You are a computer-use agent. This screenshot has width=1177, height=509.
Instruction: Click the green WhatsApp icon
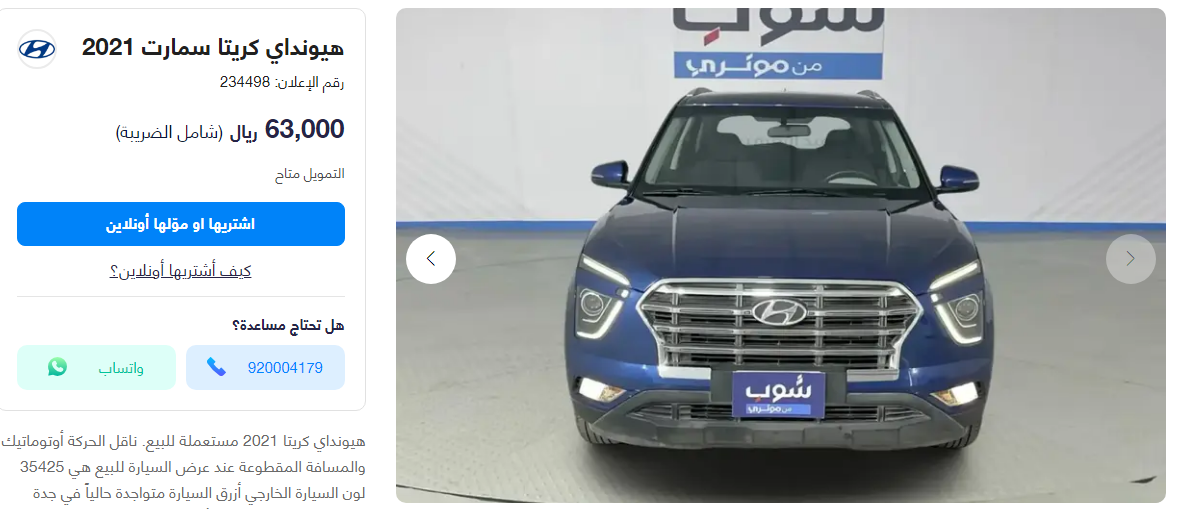pyautogui.click(x=57, y=367)
